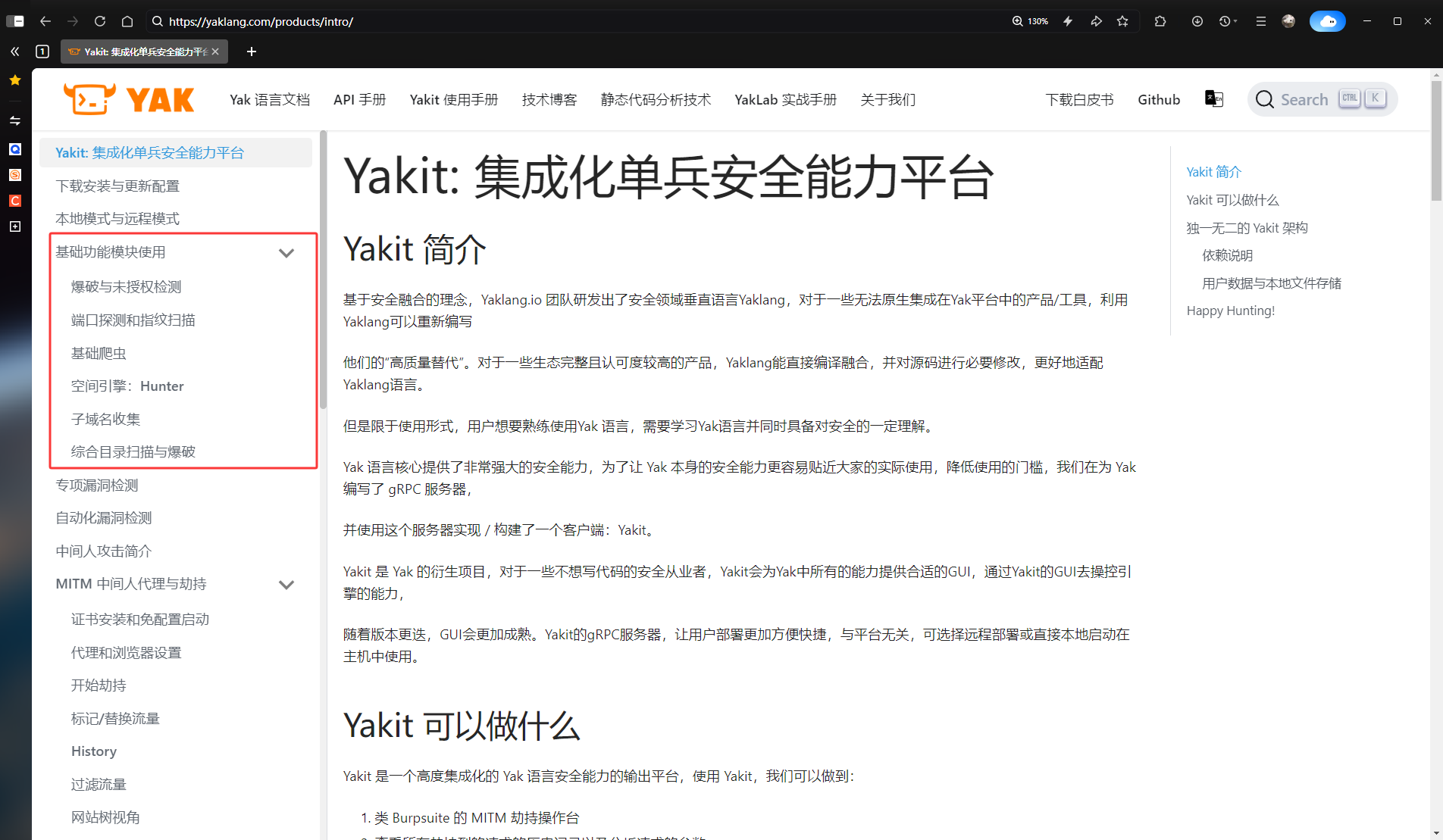
Task: Switch language with the translate icon
Action: (x=1213, y=99)
